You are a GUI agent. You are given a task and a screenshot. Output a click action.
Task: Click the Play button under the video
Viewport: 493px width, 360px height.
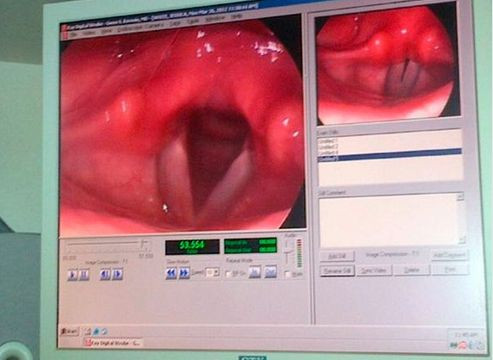point(72,275)
